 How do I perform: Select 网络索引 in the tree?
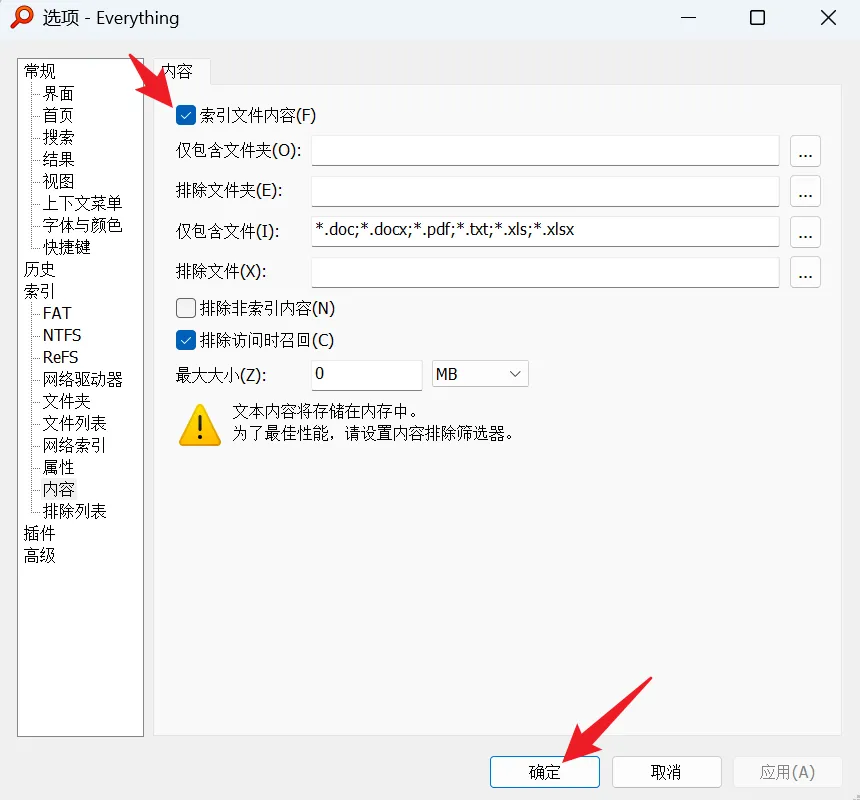tap(74, 445)
